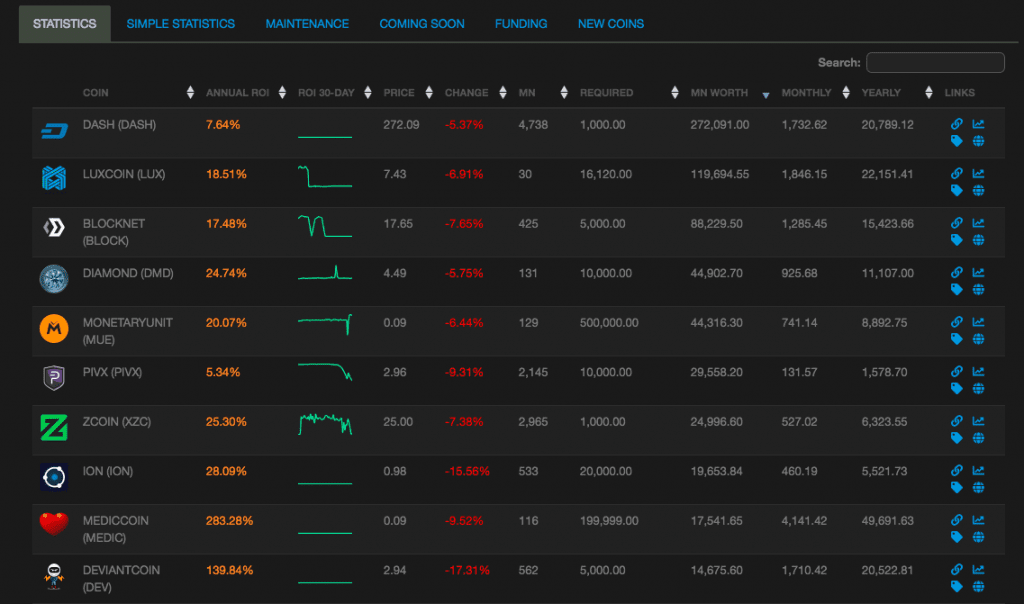
Task: Sort table by COIN column arrows
Action: [x=190, y=93]
